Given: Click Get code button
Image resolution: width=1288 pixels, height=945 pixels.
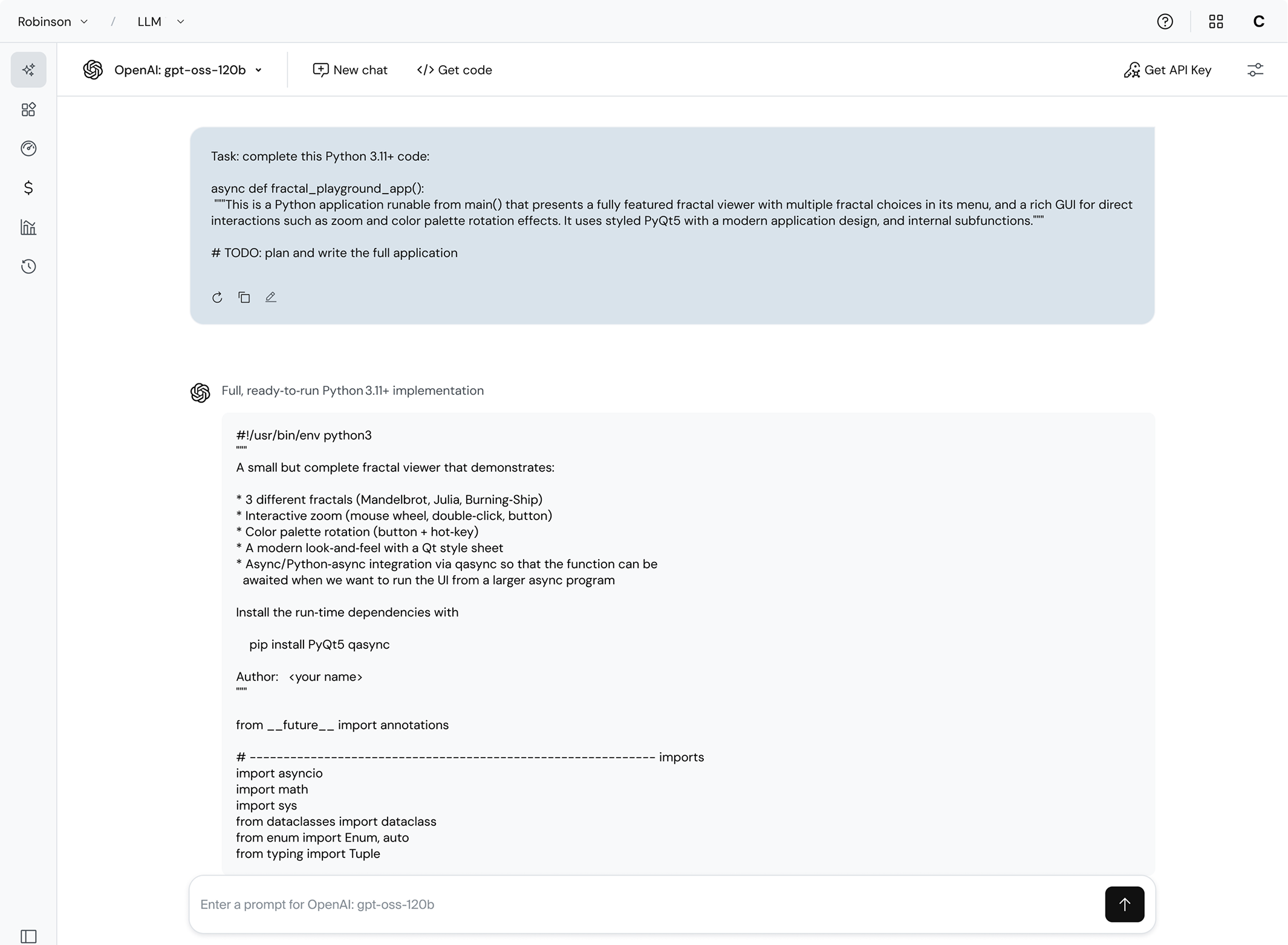Looking at the screenshot, I should [x=454, y=70].
